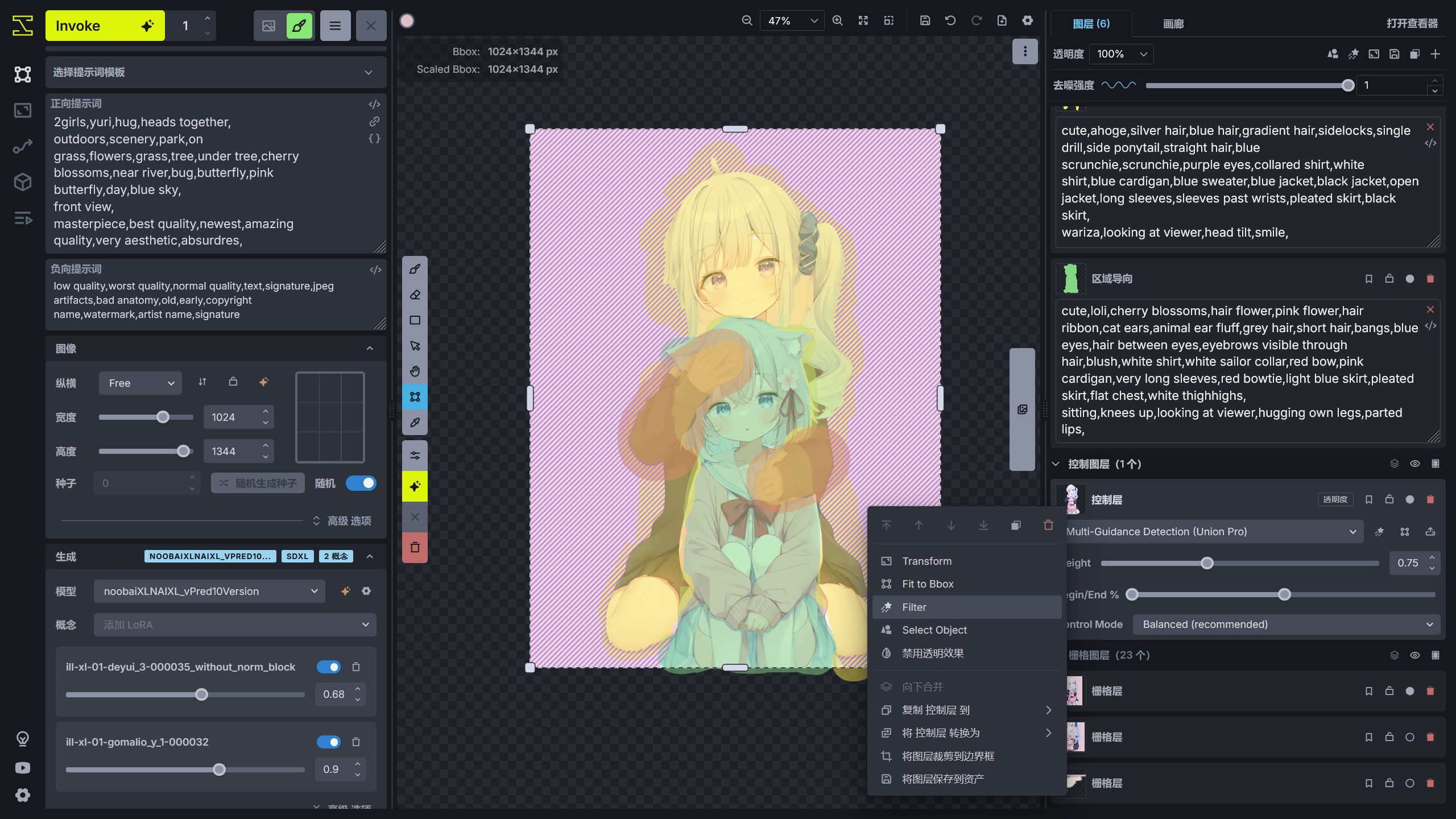Toggle the 随机 seed switch off
This screenshot has width=1456, height=819.
362,483
